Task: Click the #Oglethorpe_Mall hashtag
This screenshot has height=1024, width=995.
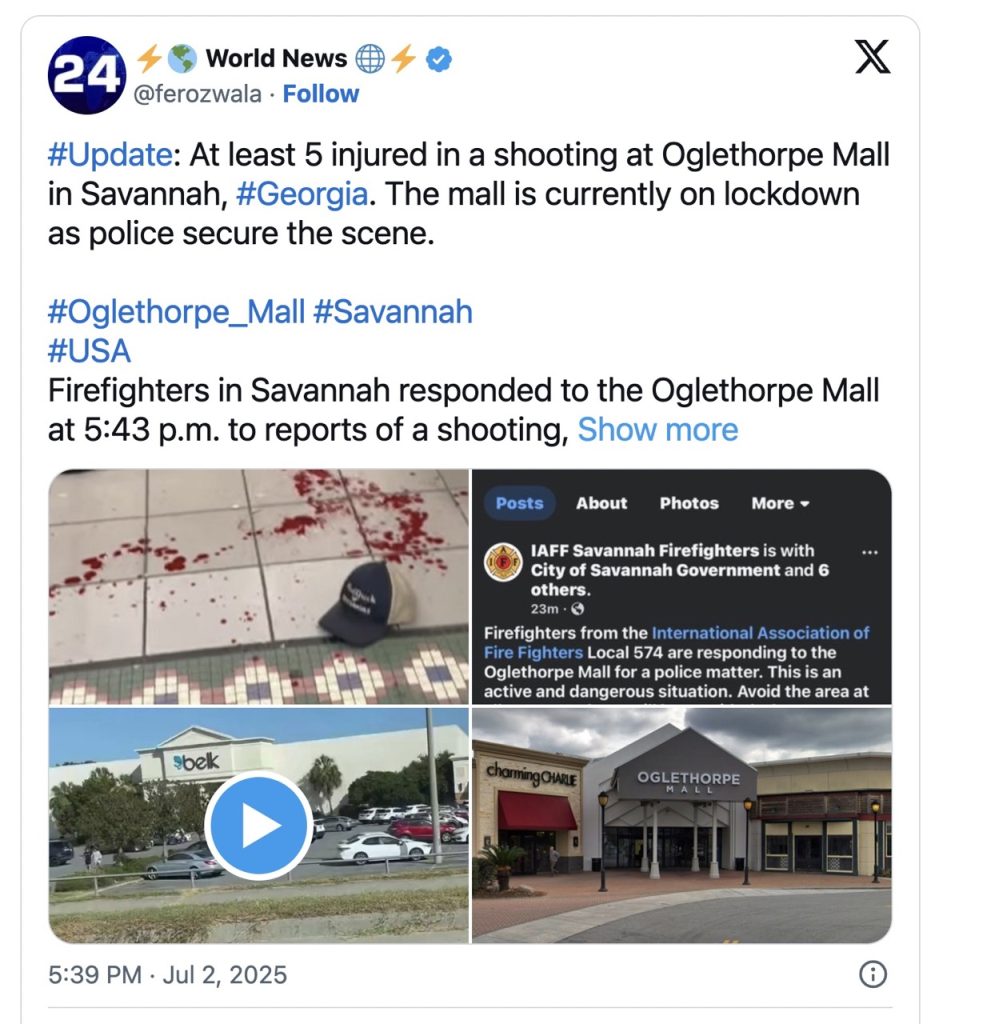Action: tap(176, 312)
